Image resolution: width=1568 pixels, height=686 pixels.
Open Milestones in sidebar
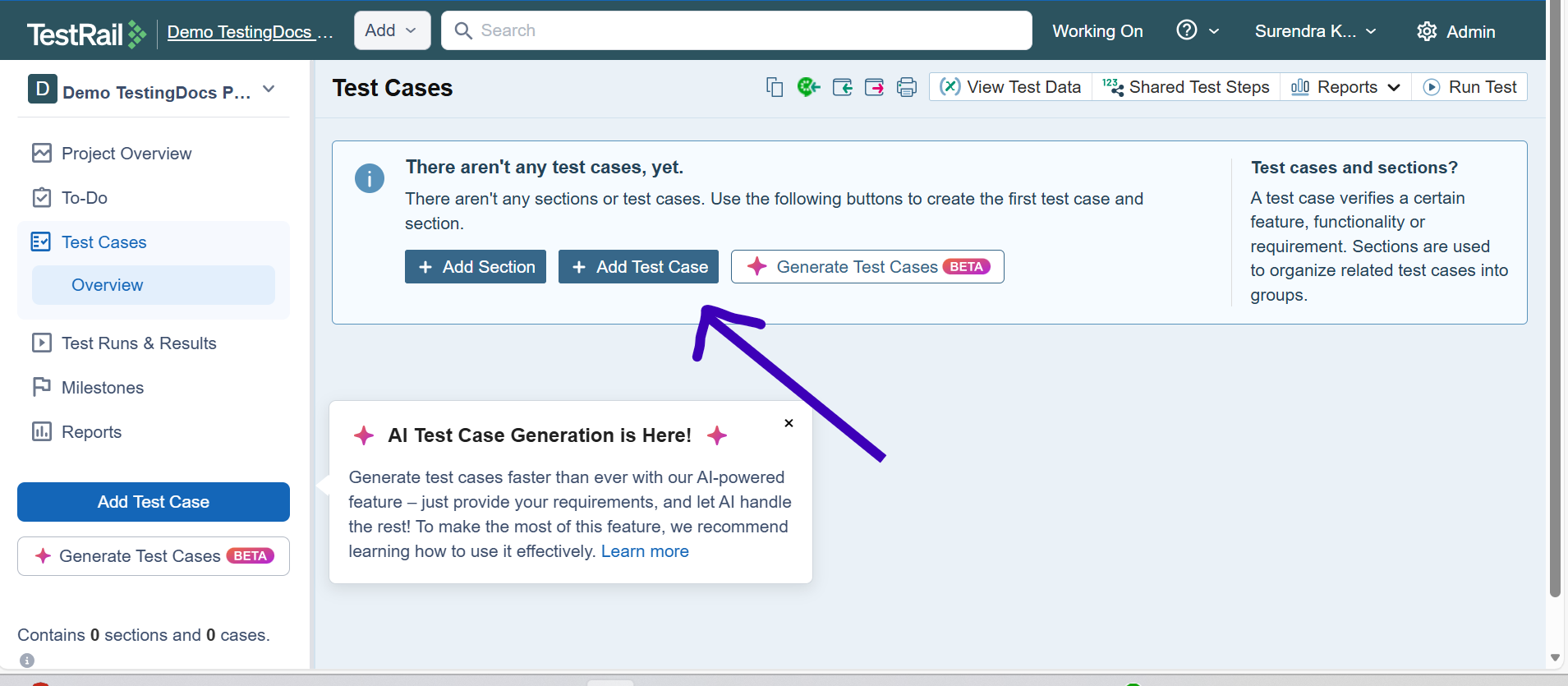102,388
